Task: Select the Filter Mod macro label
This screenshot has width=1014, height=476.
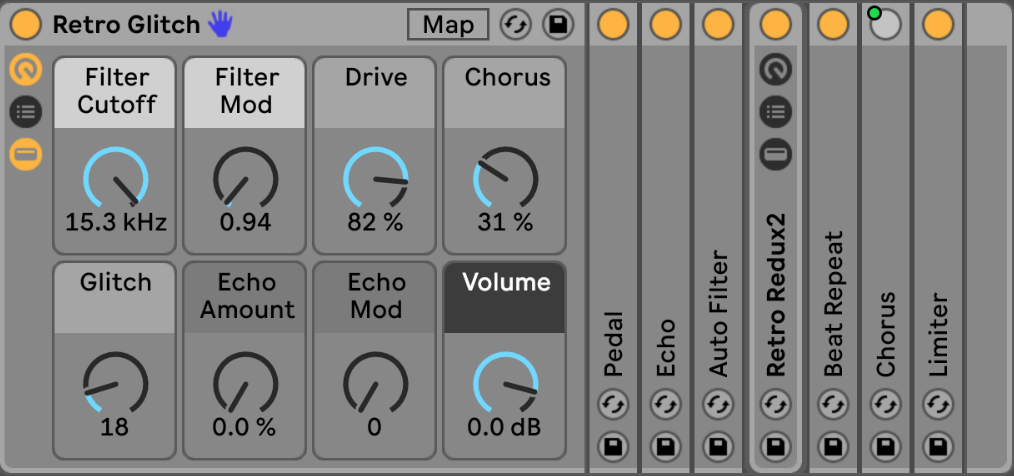Action: pos(245,92)
